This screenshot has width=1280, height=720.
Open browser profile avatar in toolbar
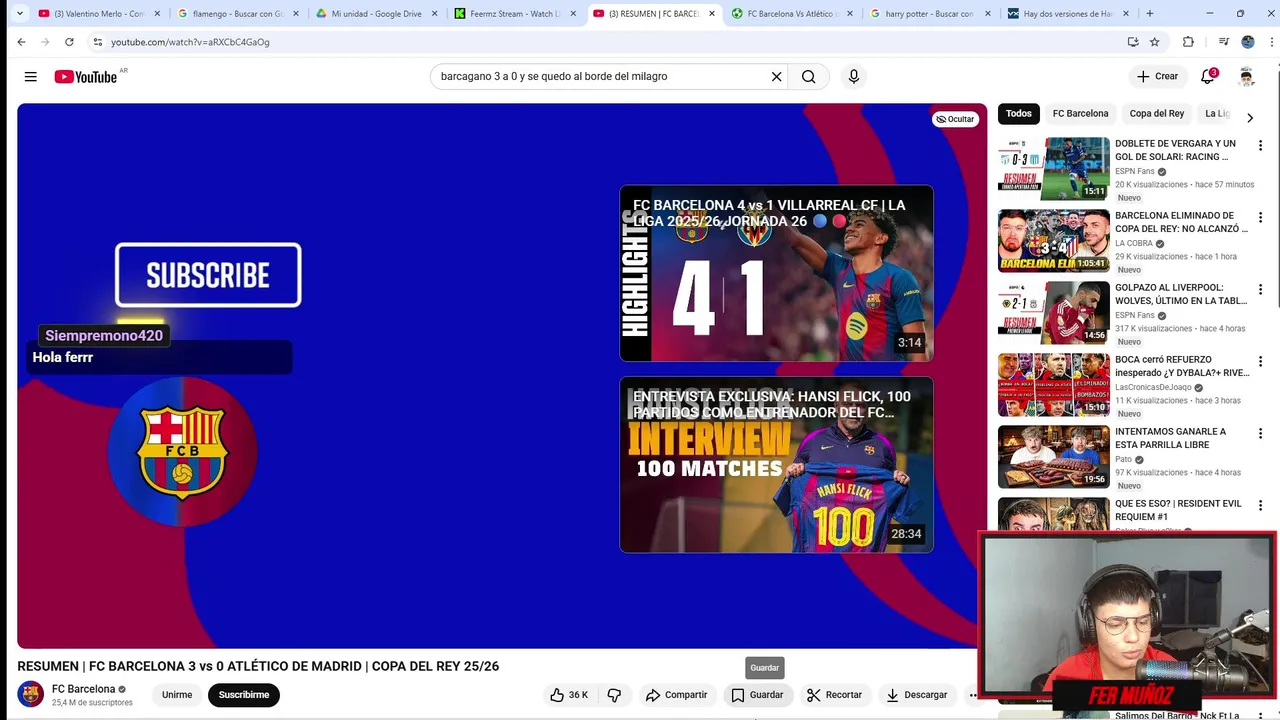(x=1247, y=42)
